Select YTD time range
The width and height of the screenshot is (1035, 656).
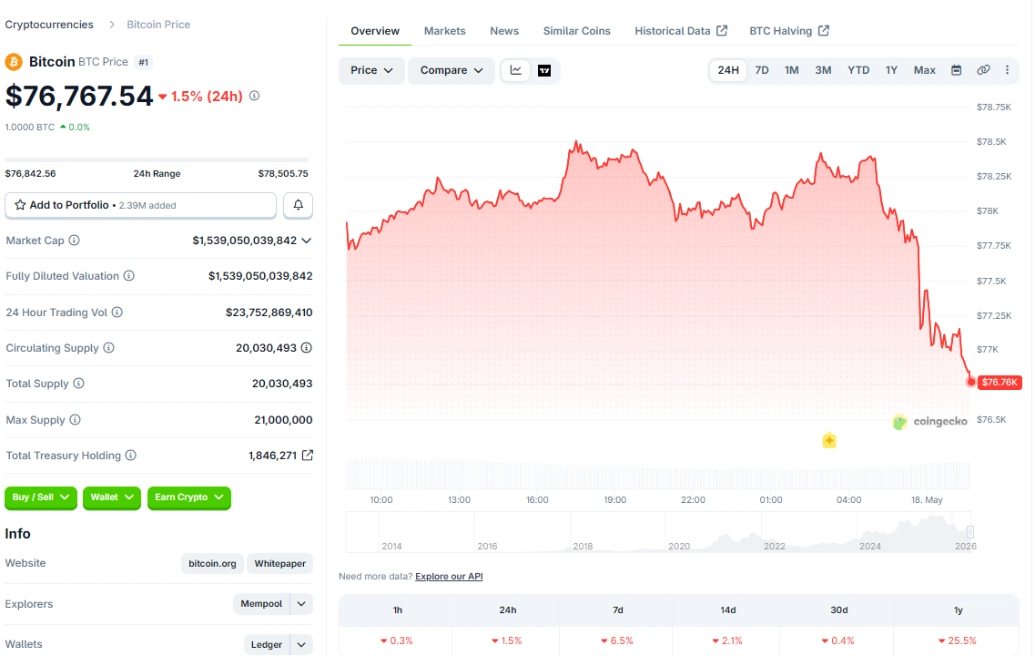pos(858,70)
